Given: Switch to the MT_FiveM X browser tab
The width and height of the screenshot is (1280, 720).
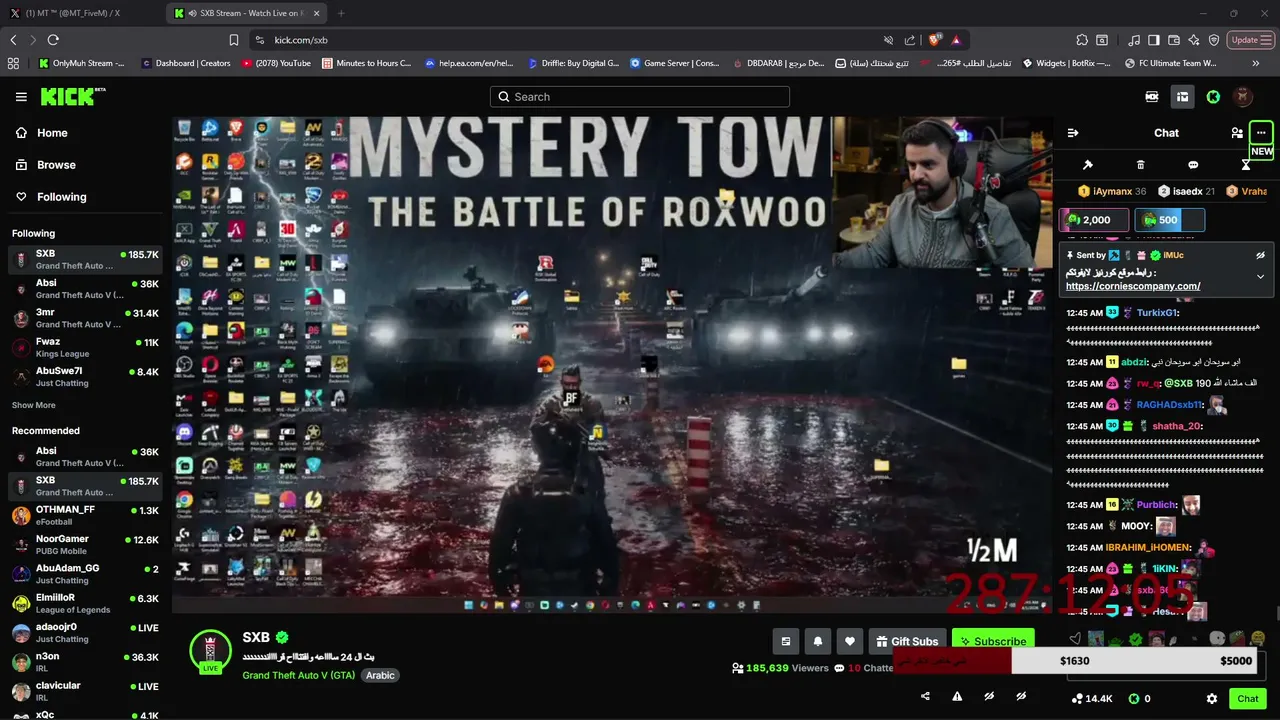Looking at the screenshot, I should [82, 13].
